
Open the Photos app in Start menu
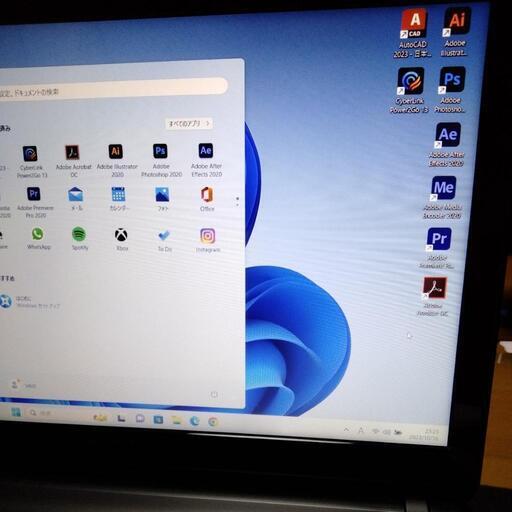coord(163,199)
